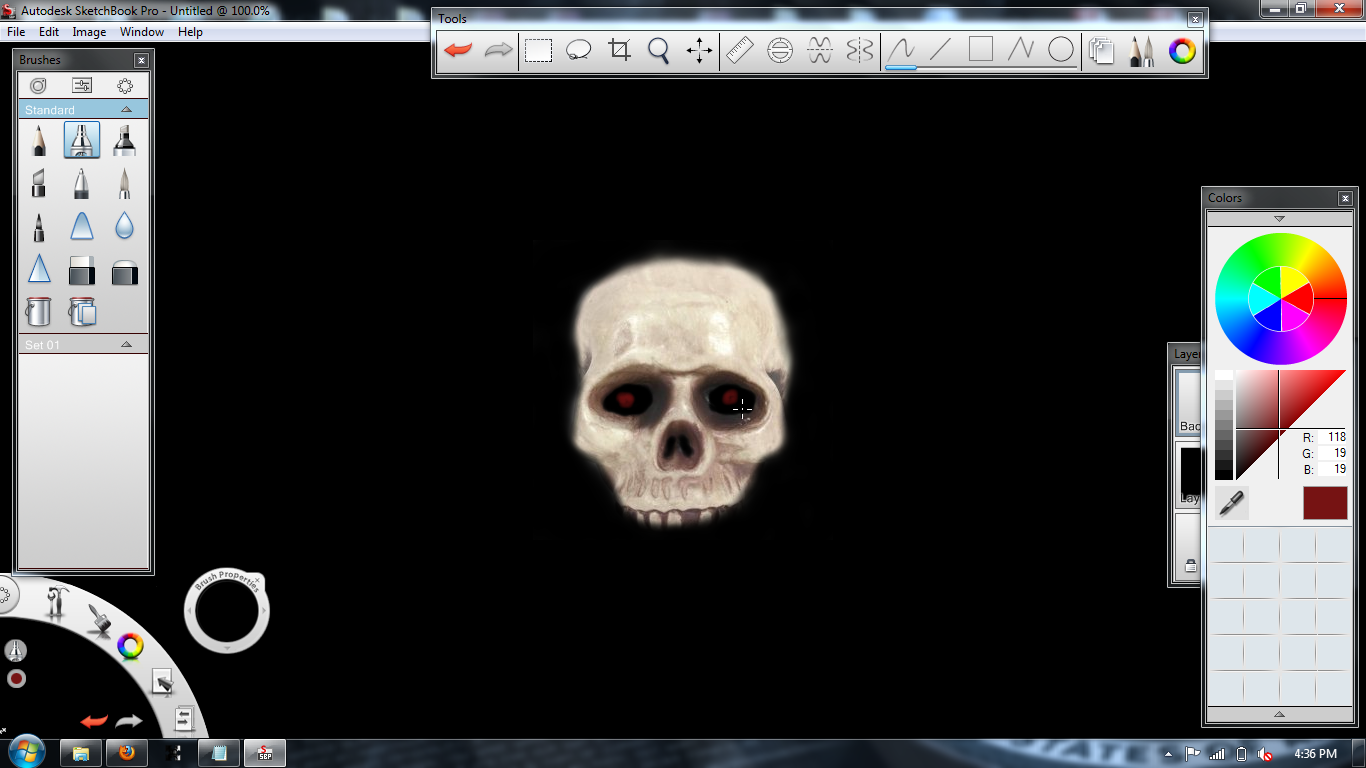Open the Color editor ring in Tools
Image resolution: width=1366 pixels, height=768 pixels.
pyautogui.click(x=1182, y=51)
